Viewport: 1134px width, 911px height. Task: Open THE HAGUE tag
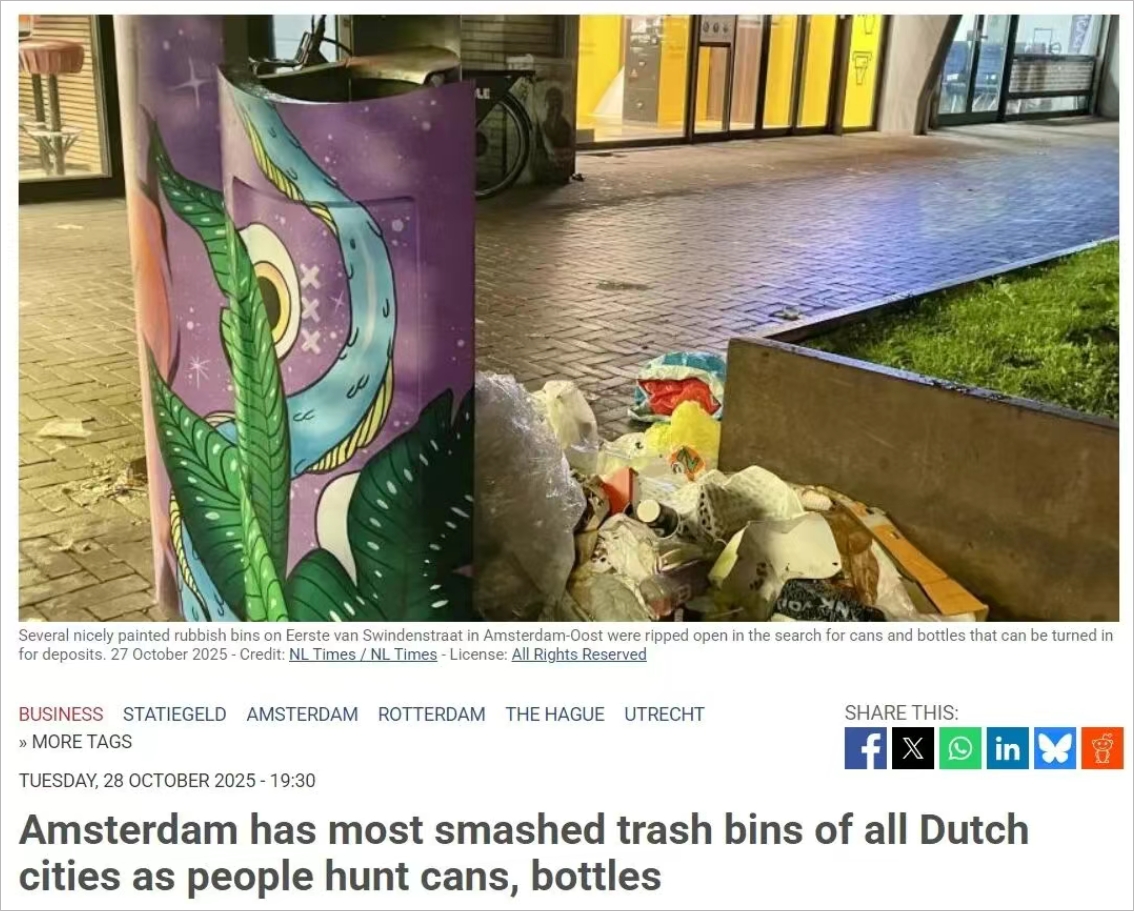point(555,714)
